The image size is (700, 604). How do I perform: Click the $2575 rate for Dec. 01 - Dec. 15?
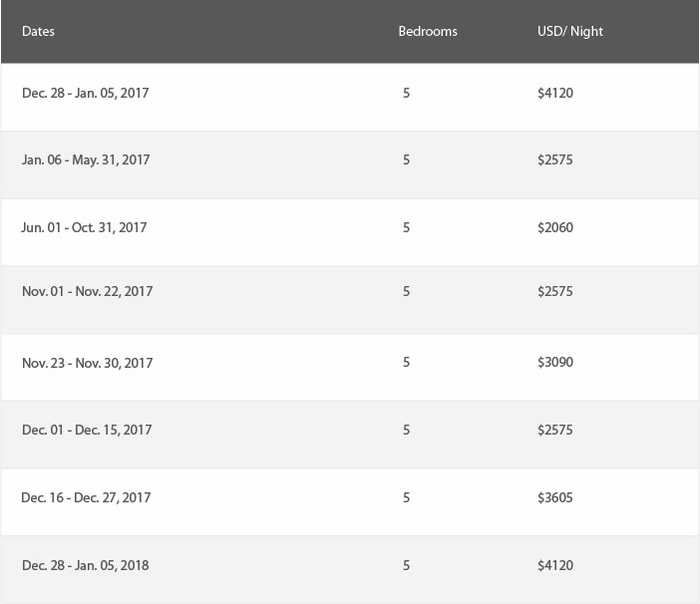555,430
